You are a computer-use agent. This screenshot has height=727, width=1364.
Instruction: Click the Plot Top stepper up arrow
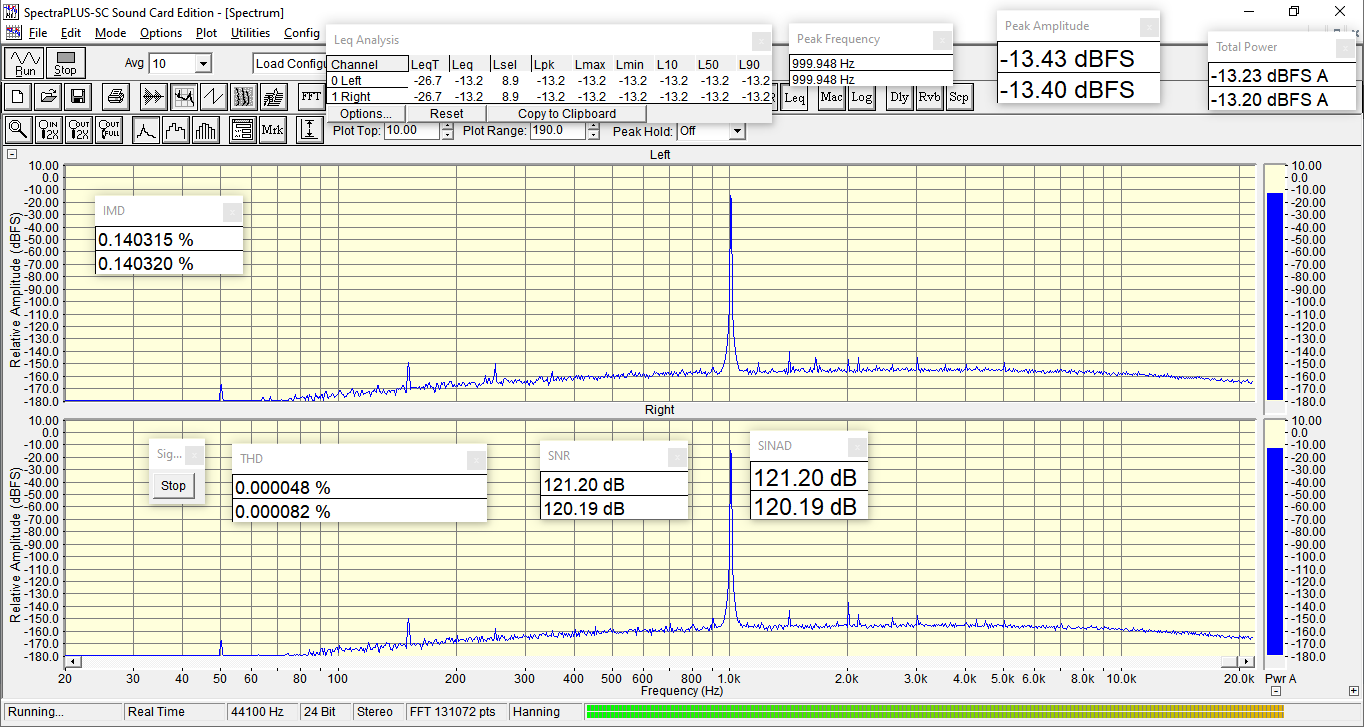tap(446, 126)
